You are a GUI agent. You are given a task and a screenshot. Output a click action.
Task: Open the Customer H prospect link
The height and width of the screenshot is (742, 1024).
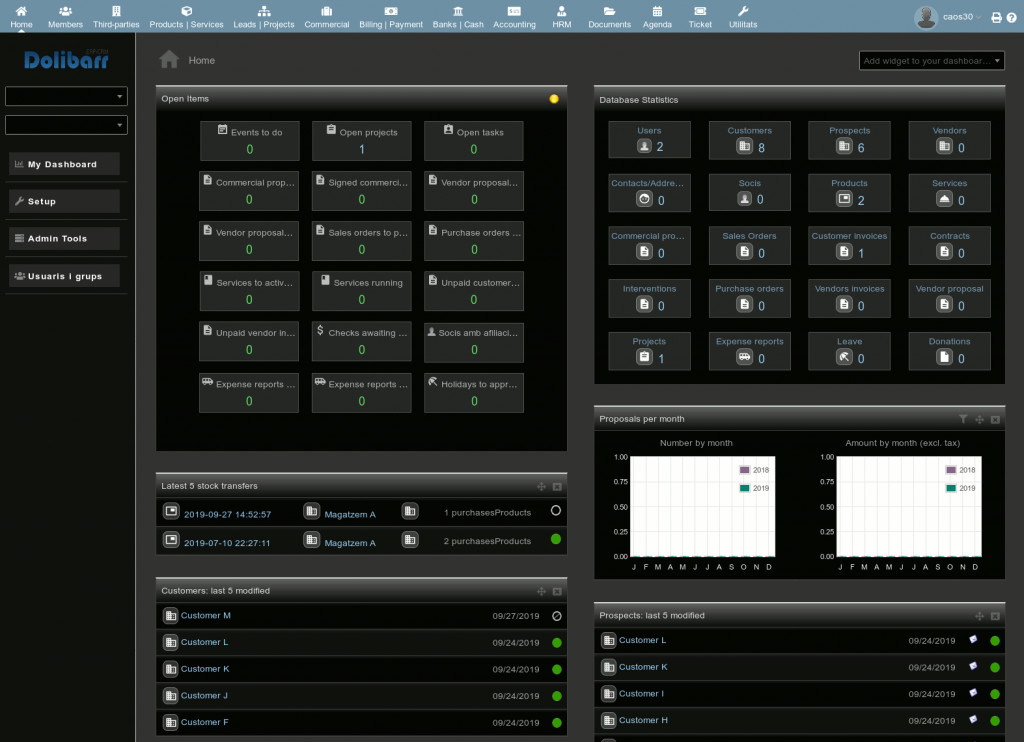point(643,720)
